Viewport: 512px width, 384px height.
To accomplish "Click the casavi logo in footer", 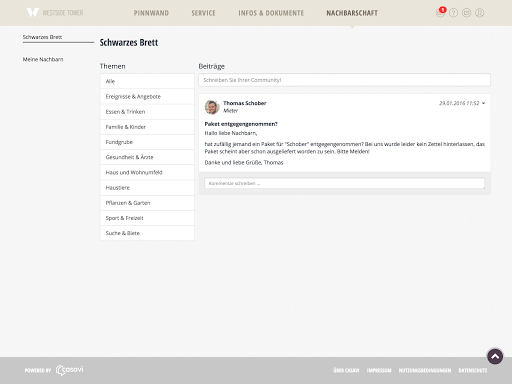I will [69, 370].
